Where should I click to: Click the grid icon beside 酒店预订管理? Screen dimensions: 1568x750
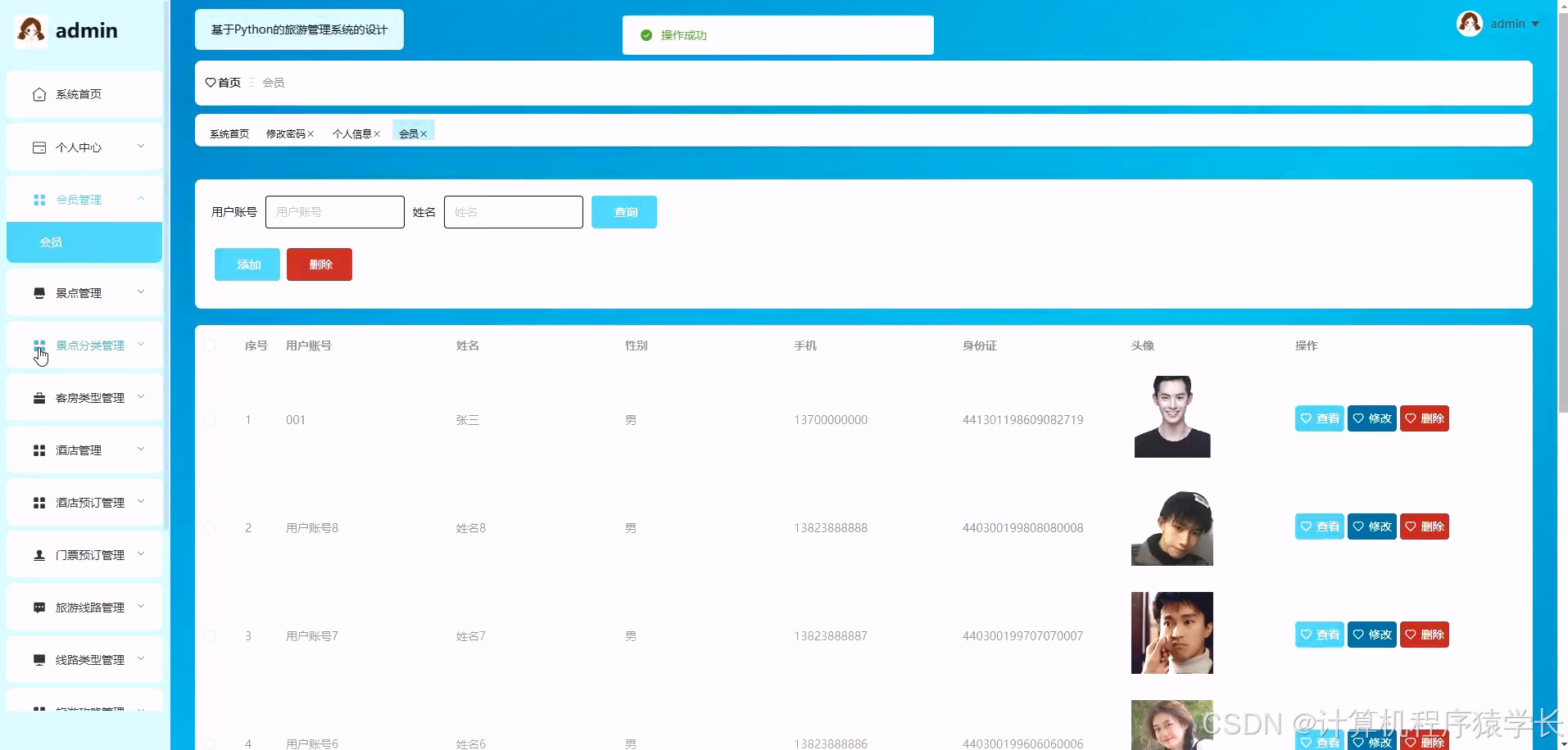coord(39,503)
